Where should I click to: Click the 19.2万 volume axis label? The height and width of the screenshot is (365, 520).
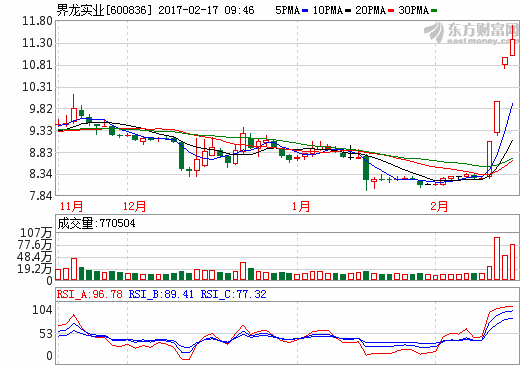coord(35,269)
